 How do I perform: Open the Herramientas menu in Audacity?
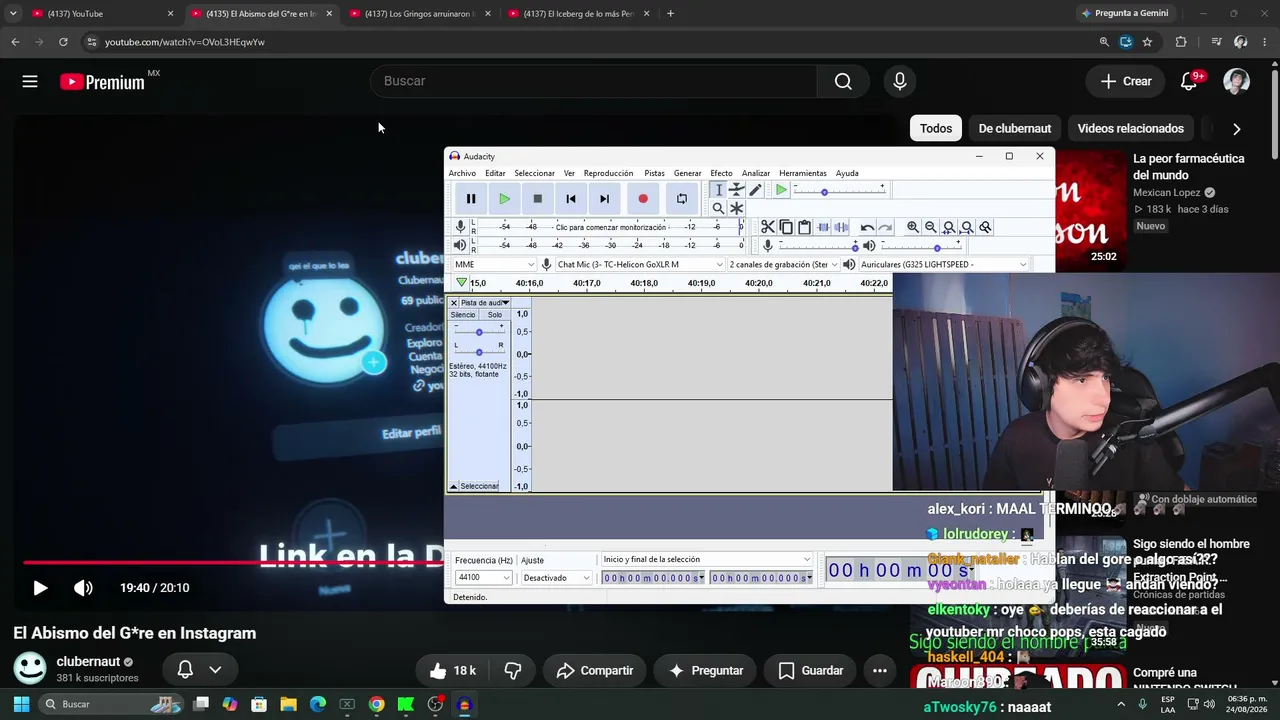tap(803, 173)
